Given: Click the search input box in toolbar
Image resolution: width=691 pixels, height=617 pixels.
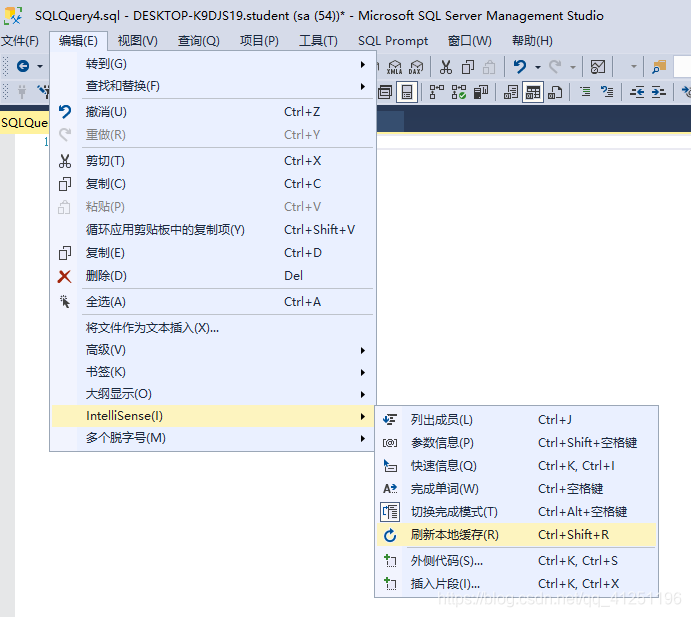Looking at the screenshot, I should point(682,67).
